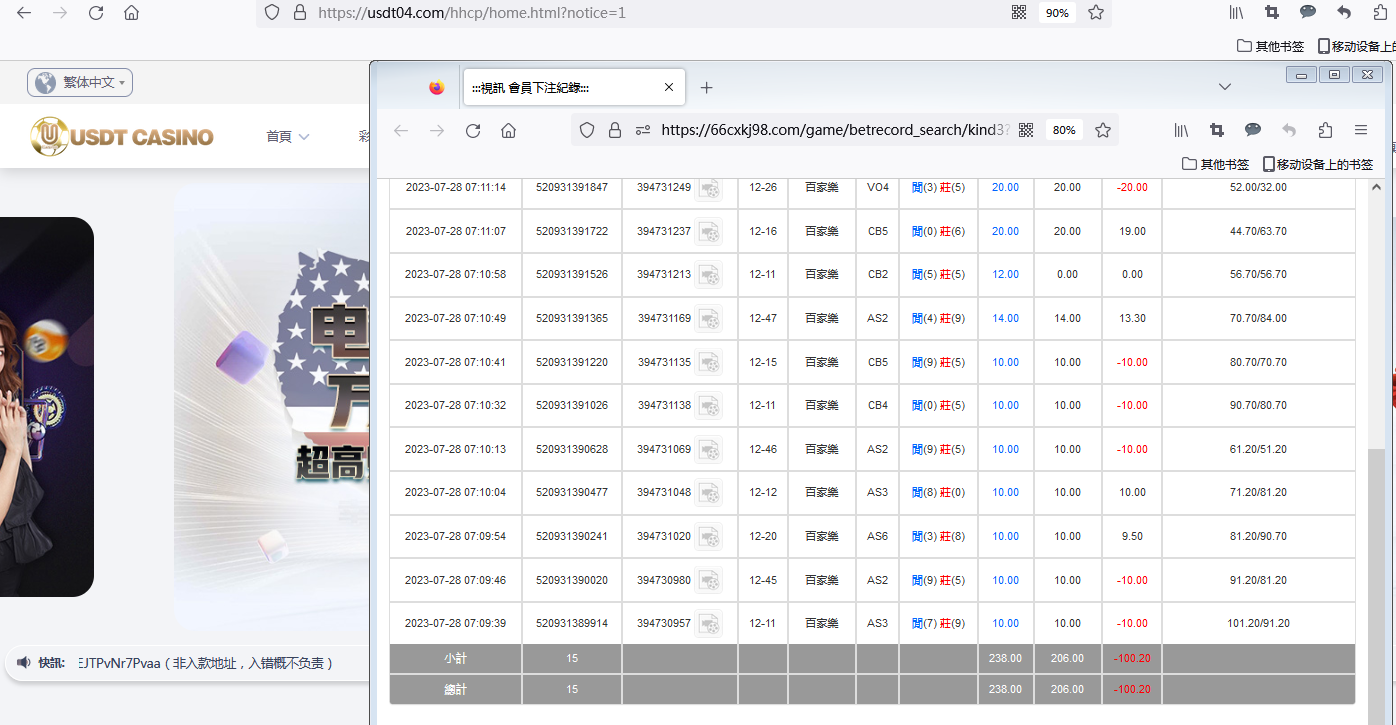Click the blue 12.00 bet amount for 520931391526
The image size is (1396, 725).
click(1005, 275)
